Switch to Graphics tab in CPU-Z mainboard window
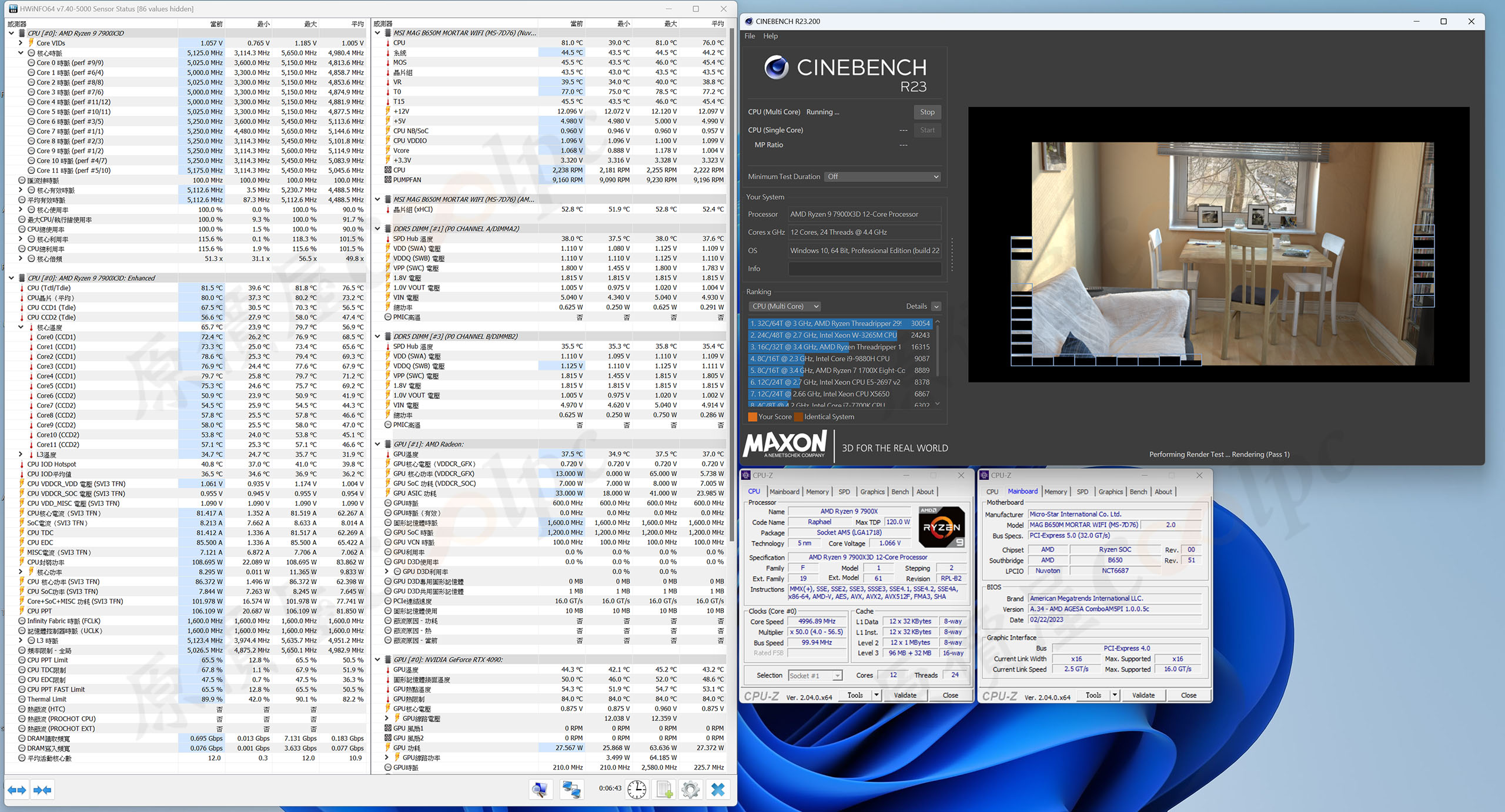 tap(1110, 492)
